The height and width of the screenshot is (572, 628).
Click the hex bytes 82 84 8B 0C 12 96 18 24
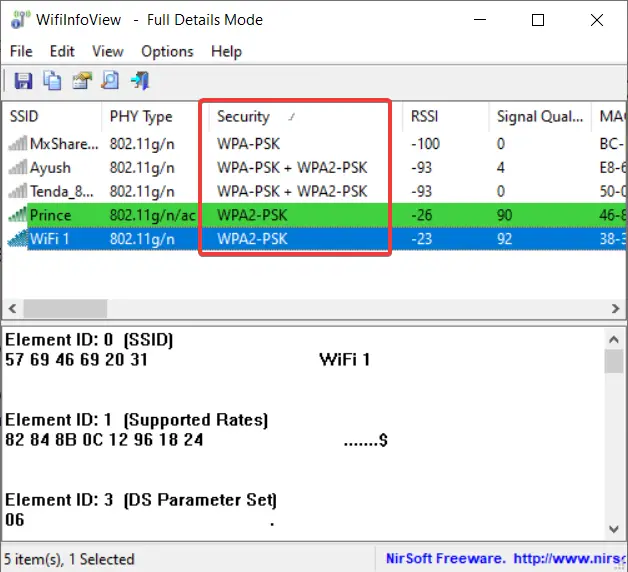pyautogui.click(x=104, y=439)
